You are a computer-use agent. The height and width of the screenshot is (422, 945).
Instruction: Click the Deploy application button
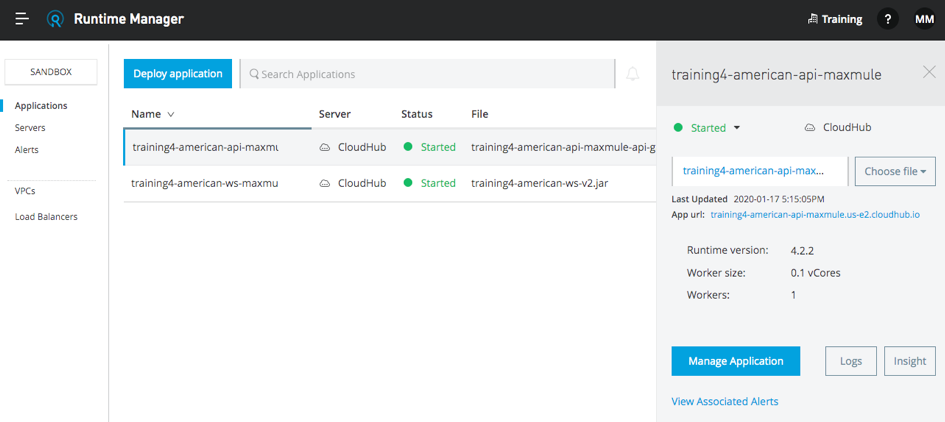coord(178,74)
